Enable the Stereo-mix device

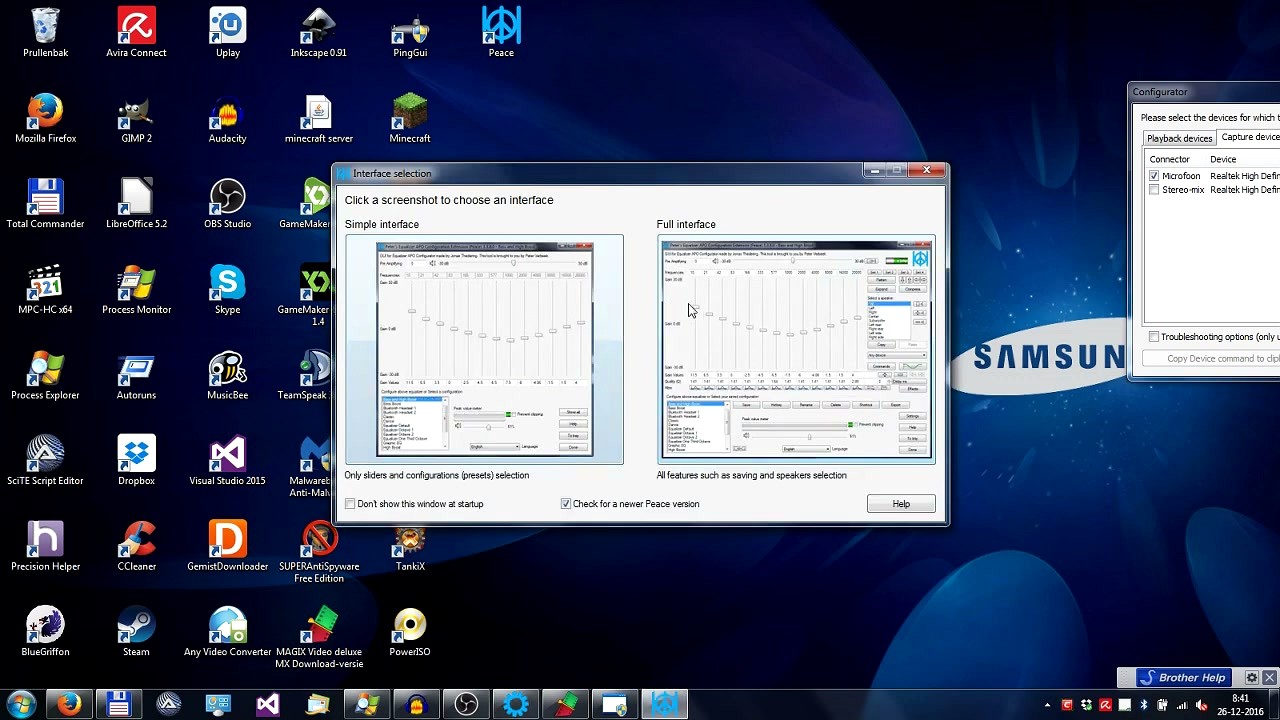tap(1154, 189)
